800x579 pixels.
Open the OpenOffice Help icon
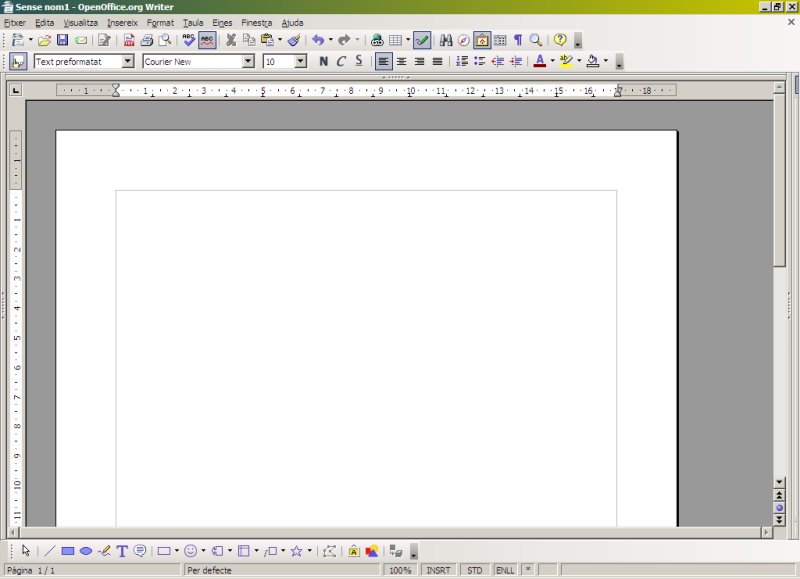[560, 40]
